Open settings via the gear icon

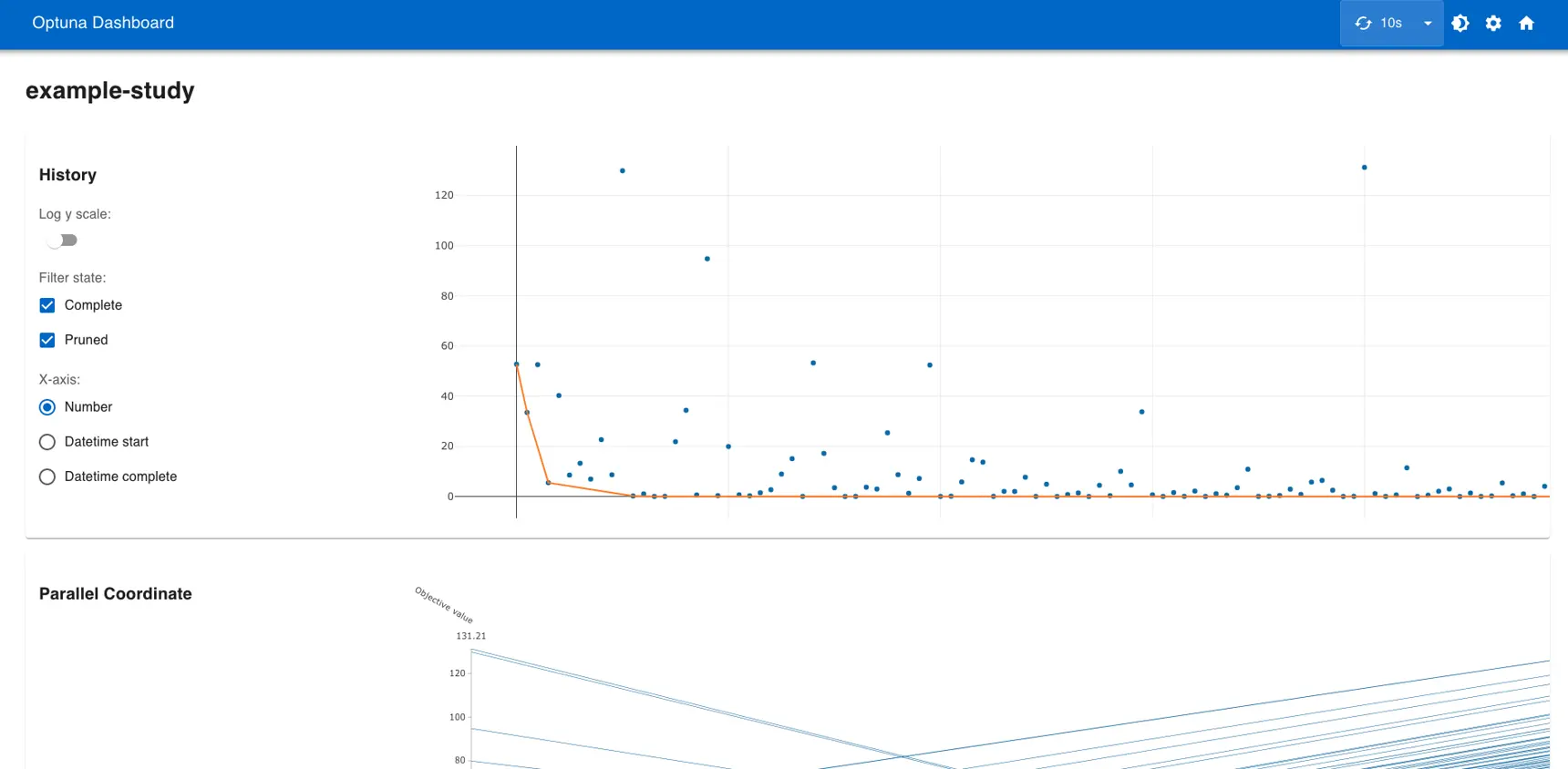point(1493,24)
